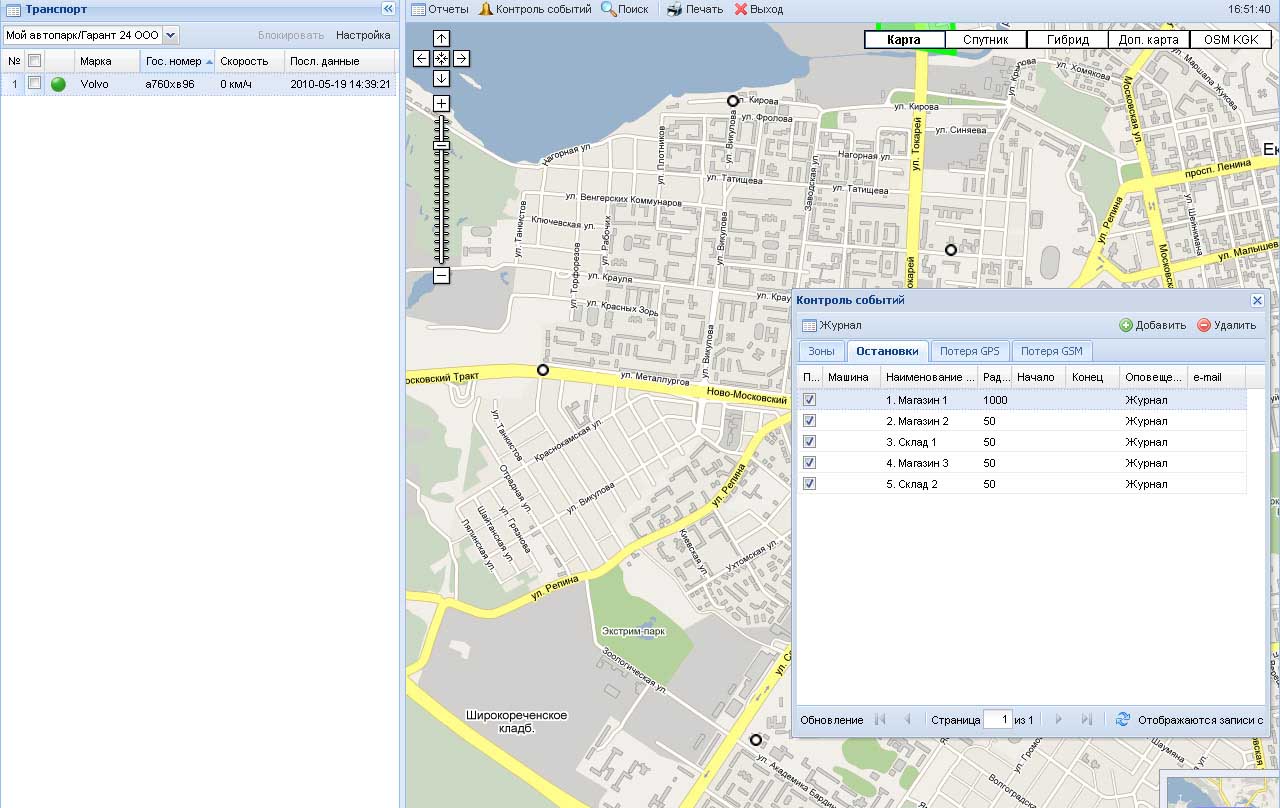Zoom in the map with plus button

(441, 104)
